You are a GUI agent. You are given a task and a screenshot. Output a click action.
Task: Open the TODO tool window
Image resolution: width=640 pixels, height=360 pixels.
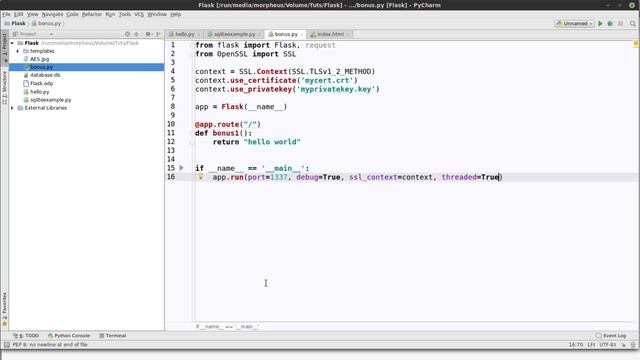(x=26, y=336)
